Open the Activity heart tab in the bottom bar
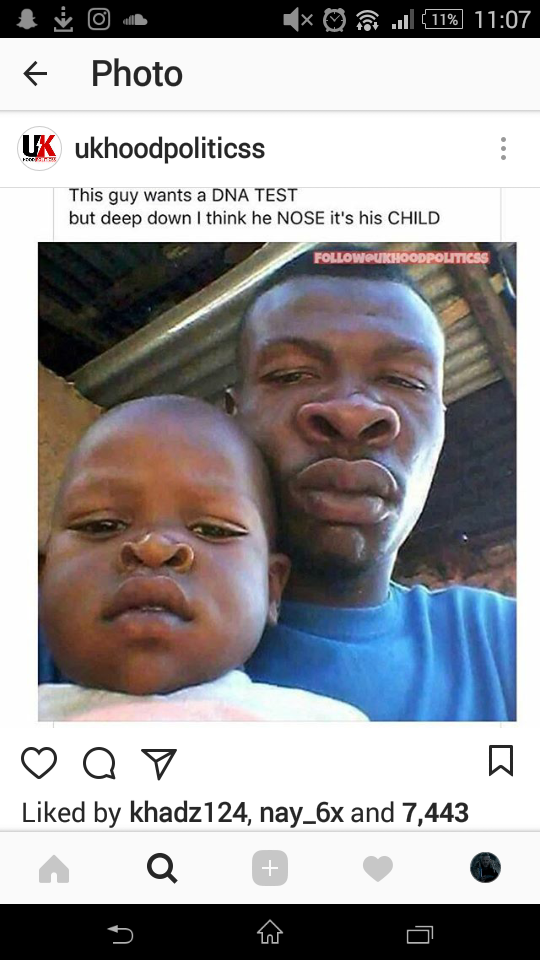This screenshot has width=540, height=960. pyautogui.click(x=378, y=869)
